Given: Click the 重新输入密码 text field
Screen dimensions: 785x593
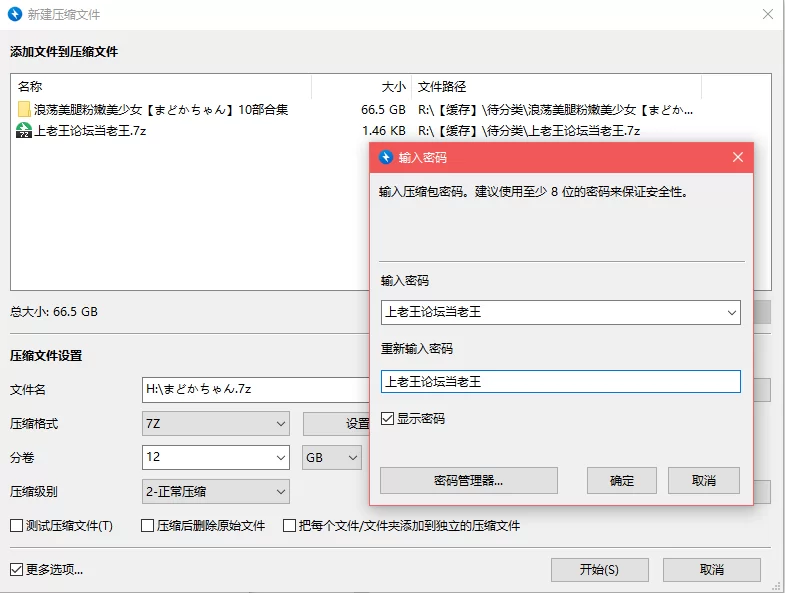Looking at the screenshot, I should coord(560,381).
